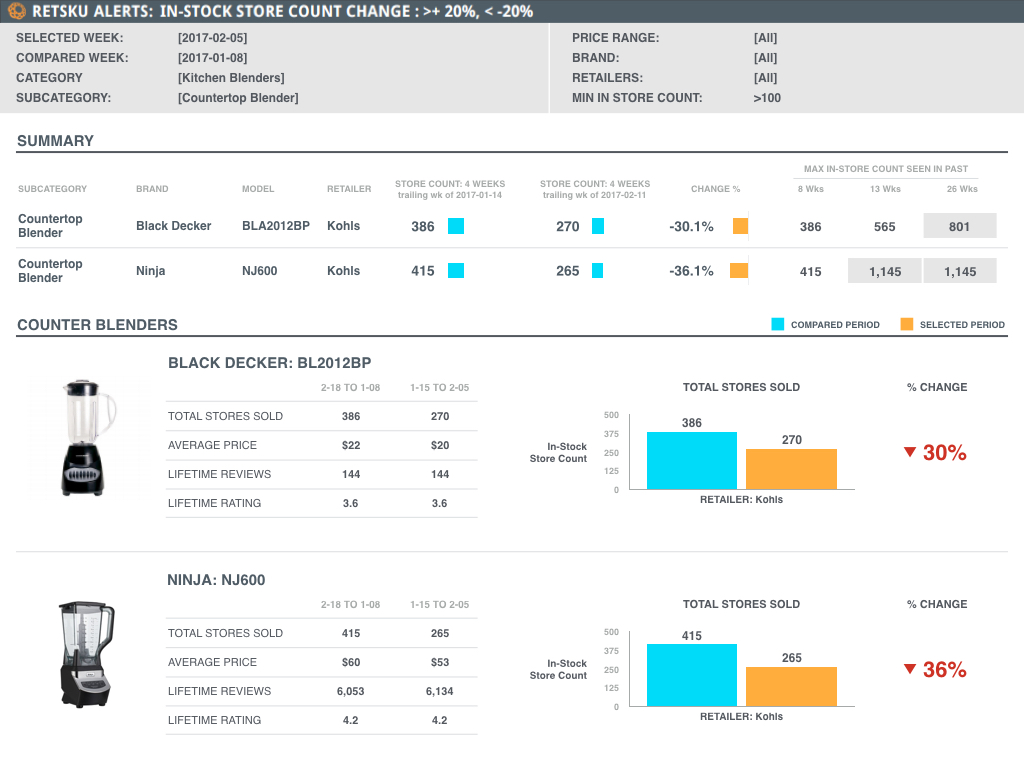
Task: Click the NINJA: NJ600 heading
Action: click(x=216, y=580)
